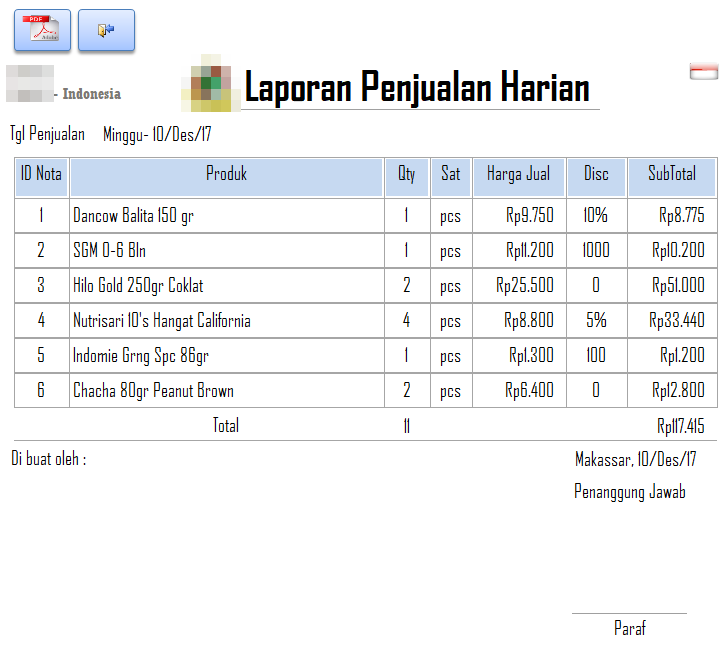The height and width of the screenshot is (646, 726).
Task: Click the date value Minggu- 10/Des/17
Action: pos(157,134)
